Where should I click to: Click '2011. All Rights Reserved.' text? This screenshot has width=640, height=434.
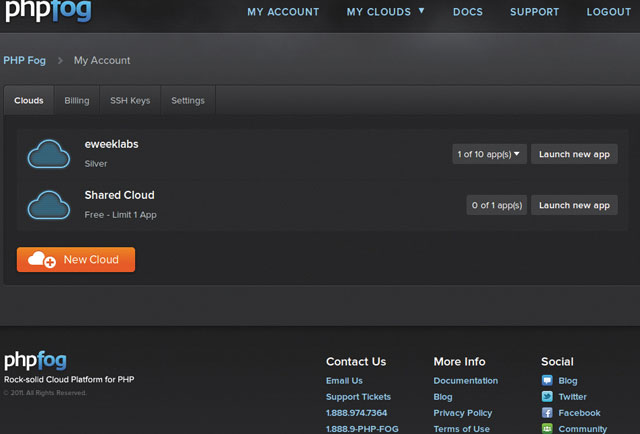click(x=45, y=393)
